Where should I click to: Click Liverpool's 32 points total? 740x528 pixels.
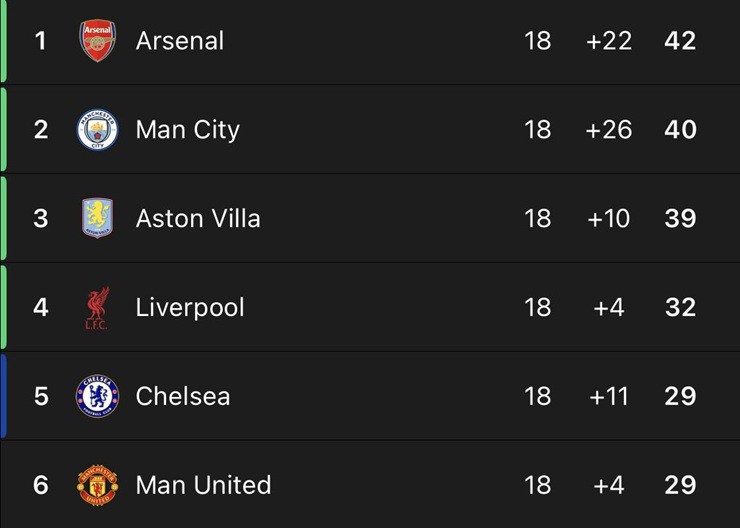[x=680, y=307]
